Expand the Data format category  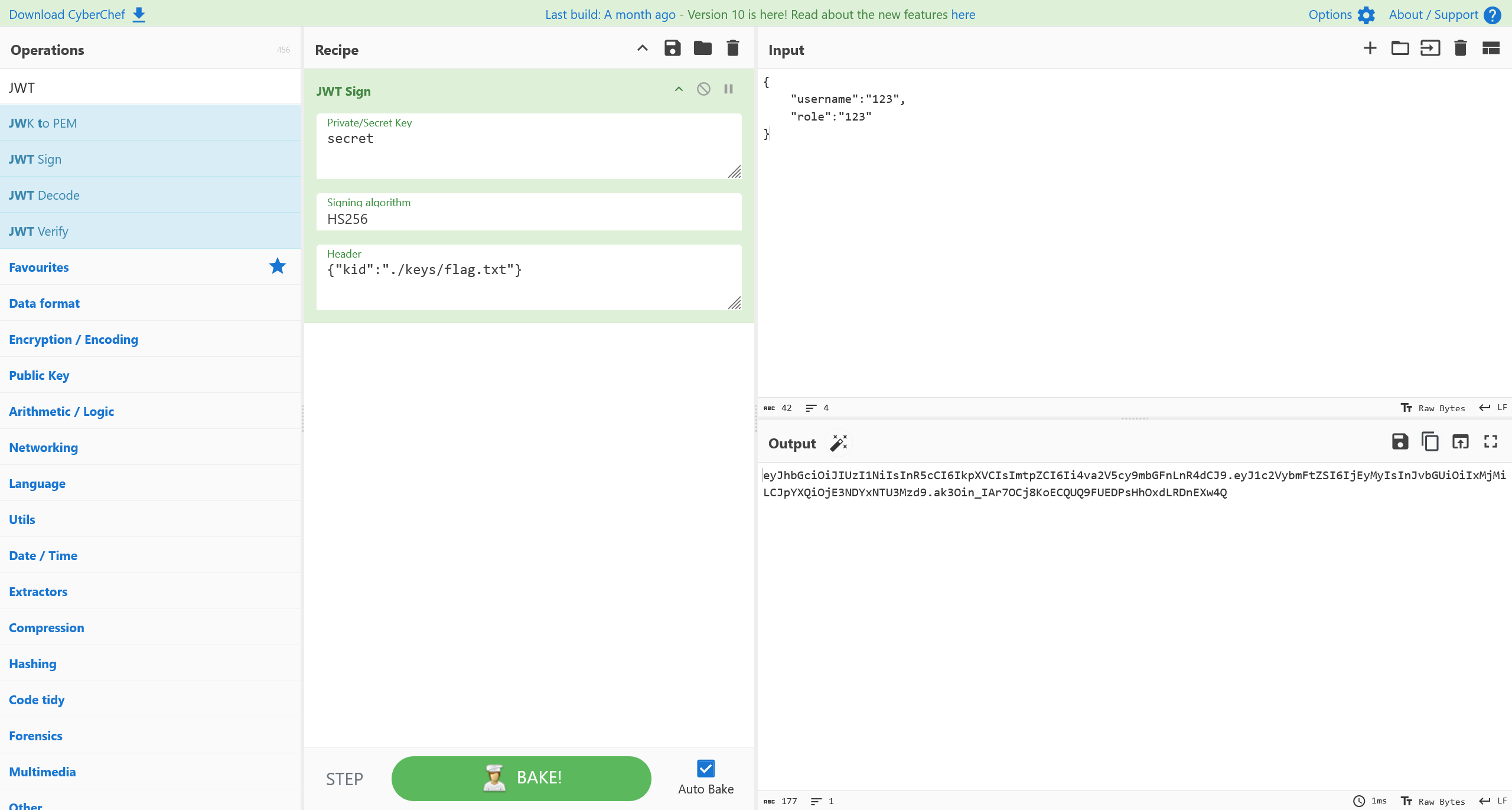tap(150, 303)
